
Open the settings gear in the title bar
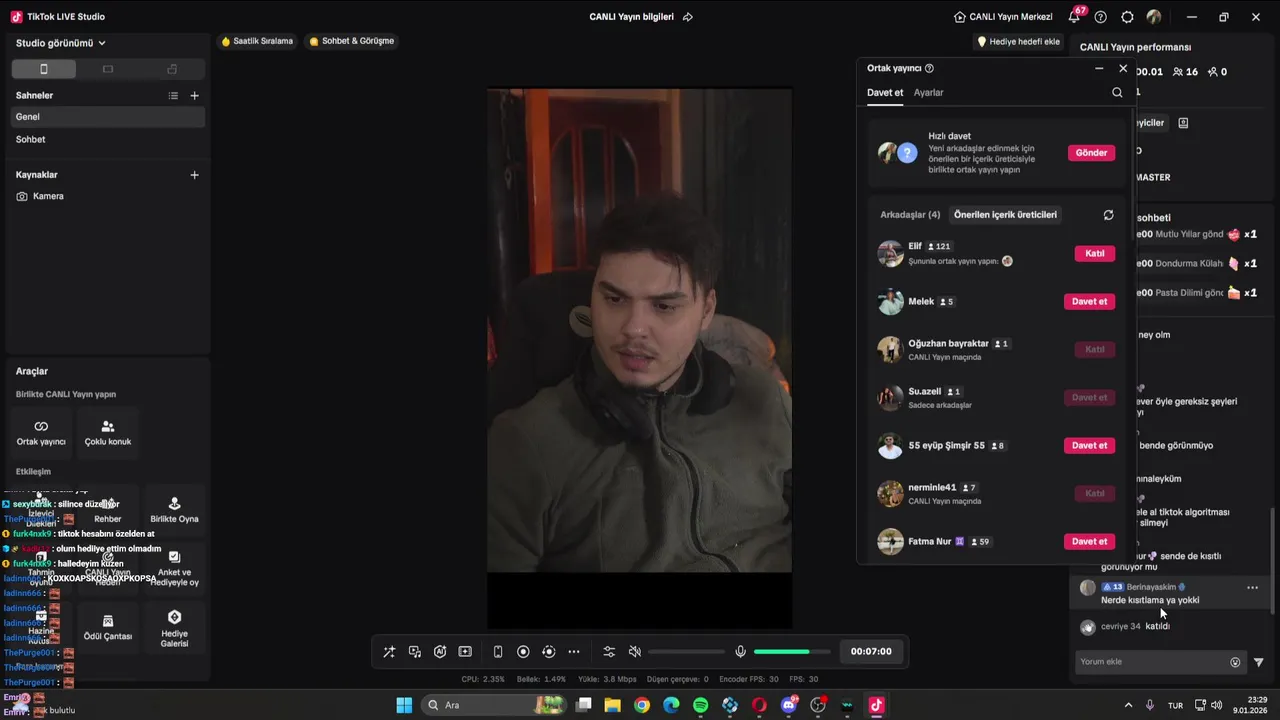[1127, 17]
